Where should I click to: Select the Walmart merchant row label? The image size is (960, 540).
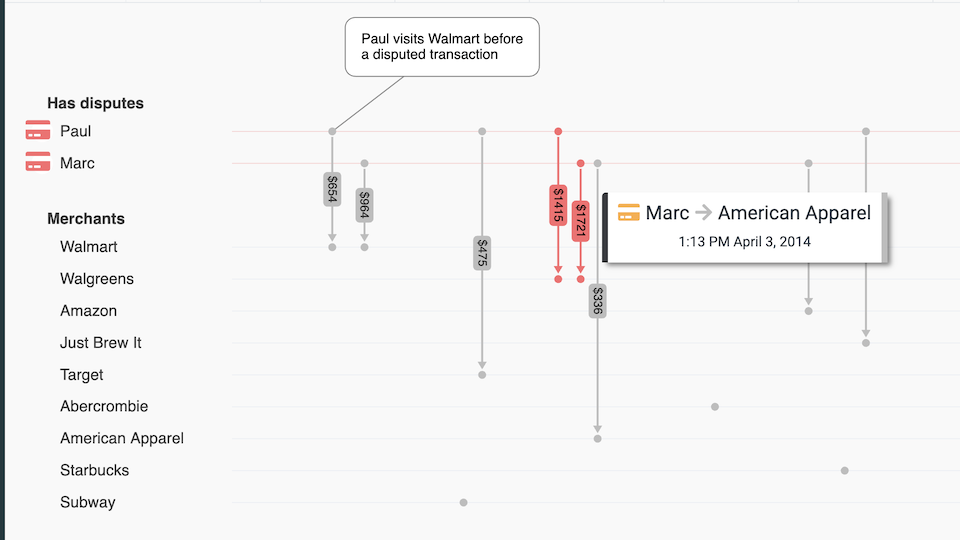pyautogui.click(x=89, y=247)
